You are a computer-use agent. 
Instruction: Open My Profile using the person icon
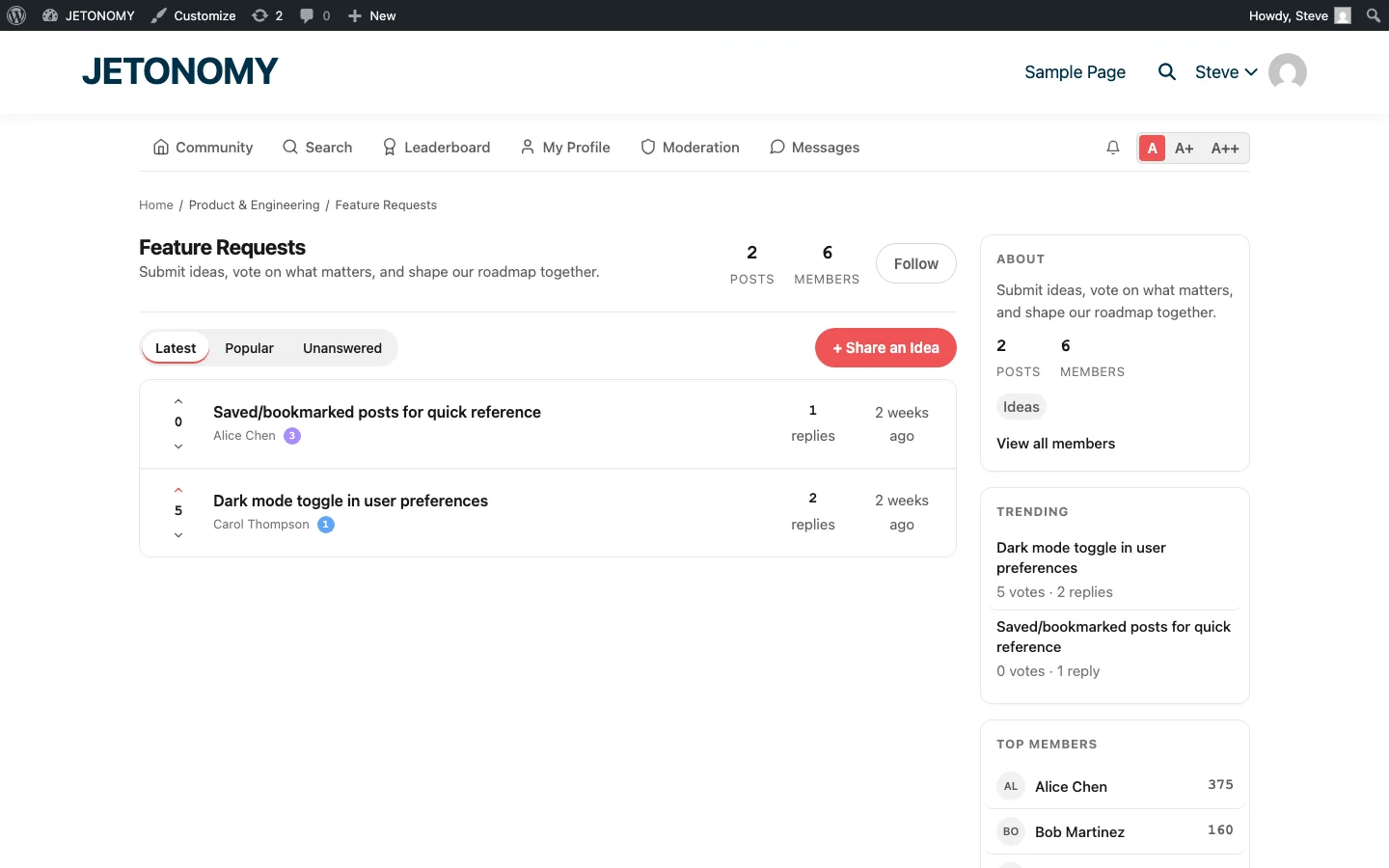pos(527,147)
